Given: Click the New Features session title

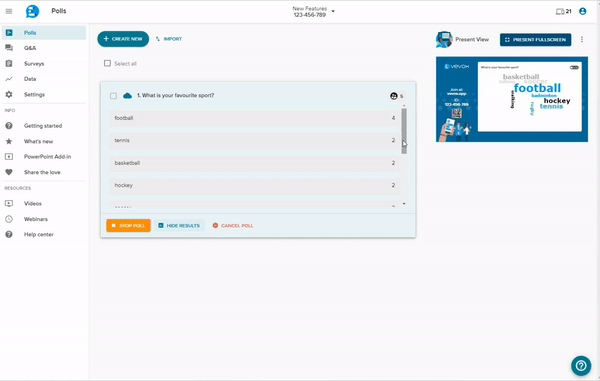Looking at the screenshot, I should point(310,8).
